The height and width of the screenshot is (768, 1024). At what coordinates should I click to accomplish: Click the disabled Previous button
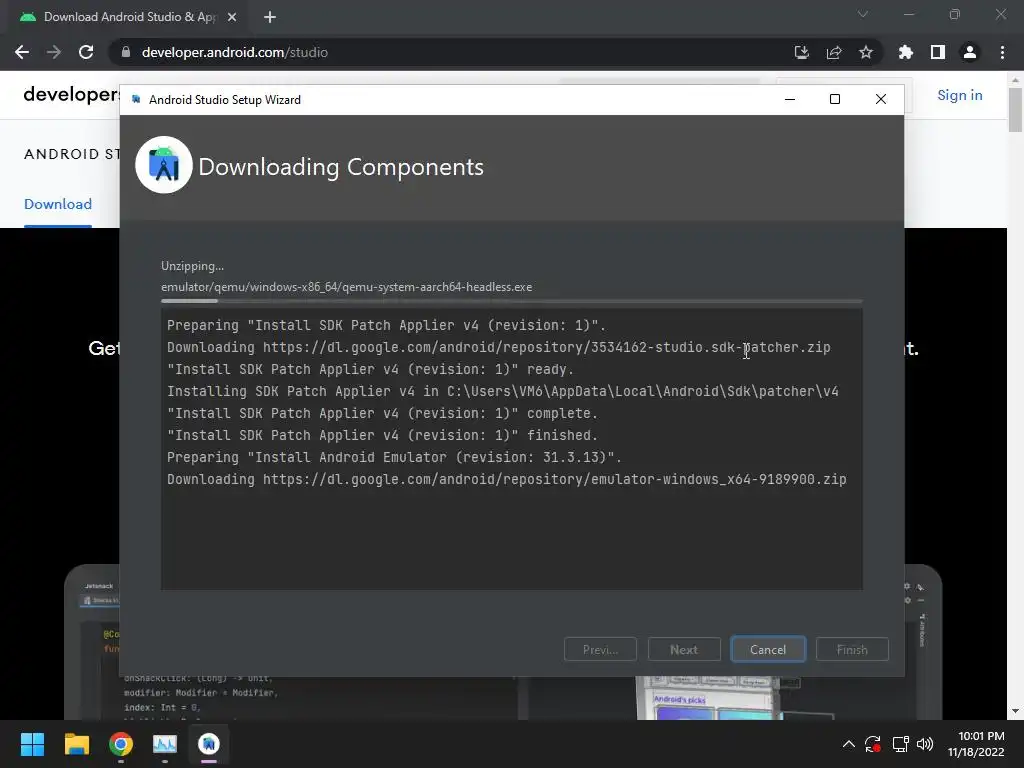600,649
